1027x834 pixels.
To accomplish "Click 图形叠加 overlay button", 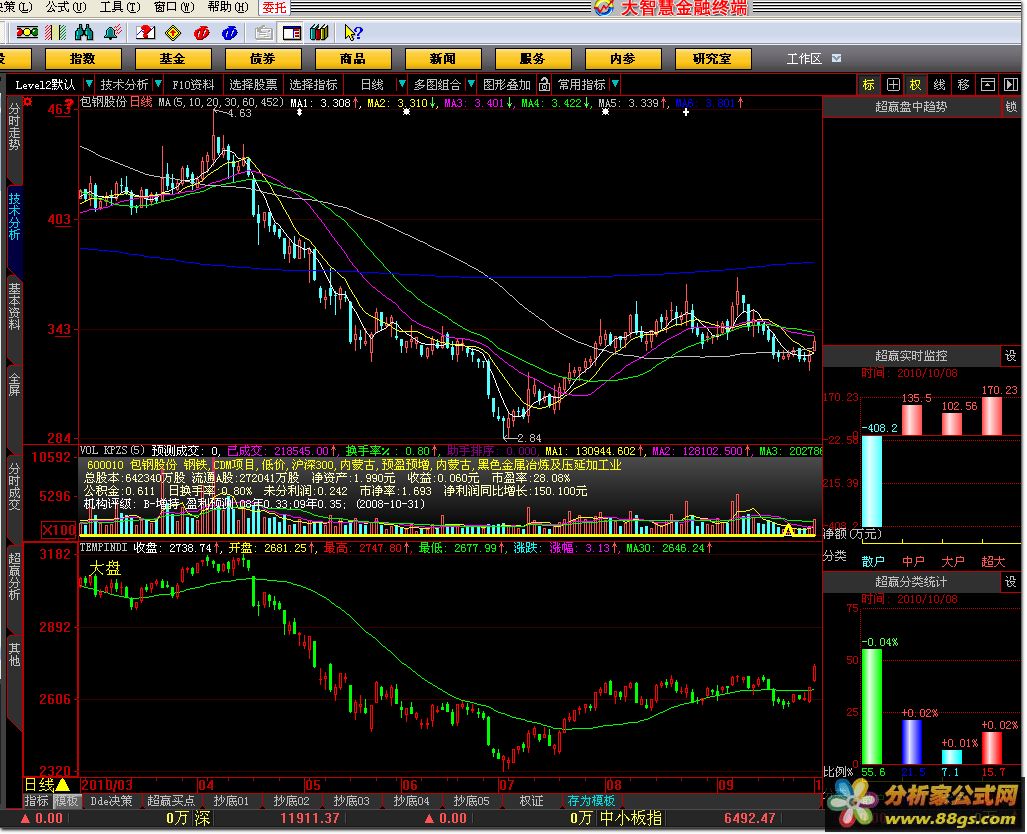I will tap(506, 85).
